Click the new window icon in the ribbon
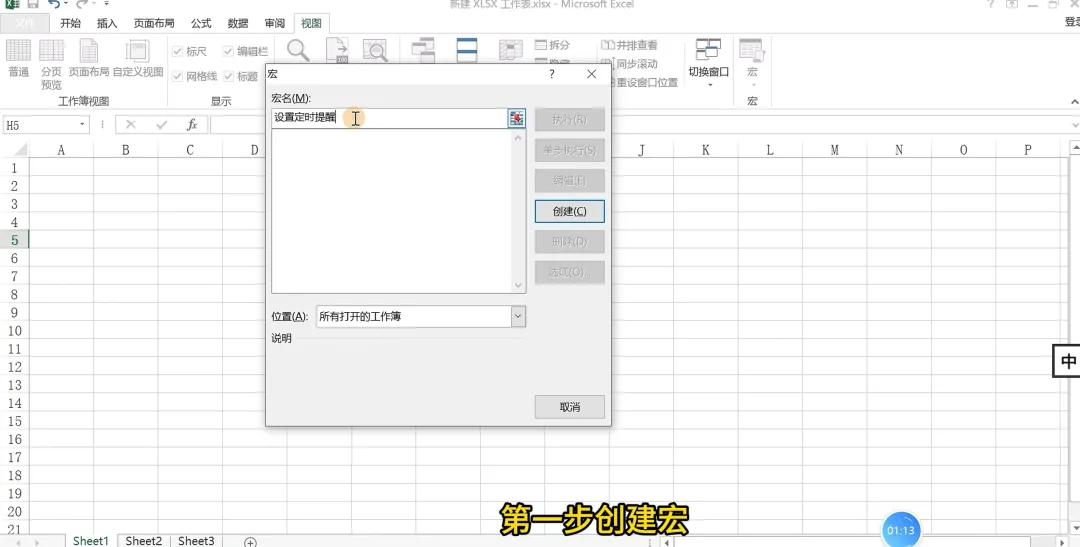Image resolution: width=1080 pixels, height=547 pixels. coord(423,50)
